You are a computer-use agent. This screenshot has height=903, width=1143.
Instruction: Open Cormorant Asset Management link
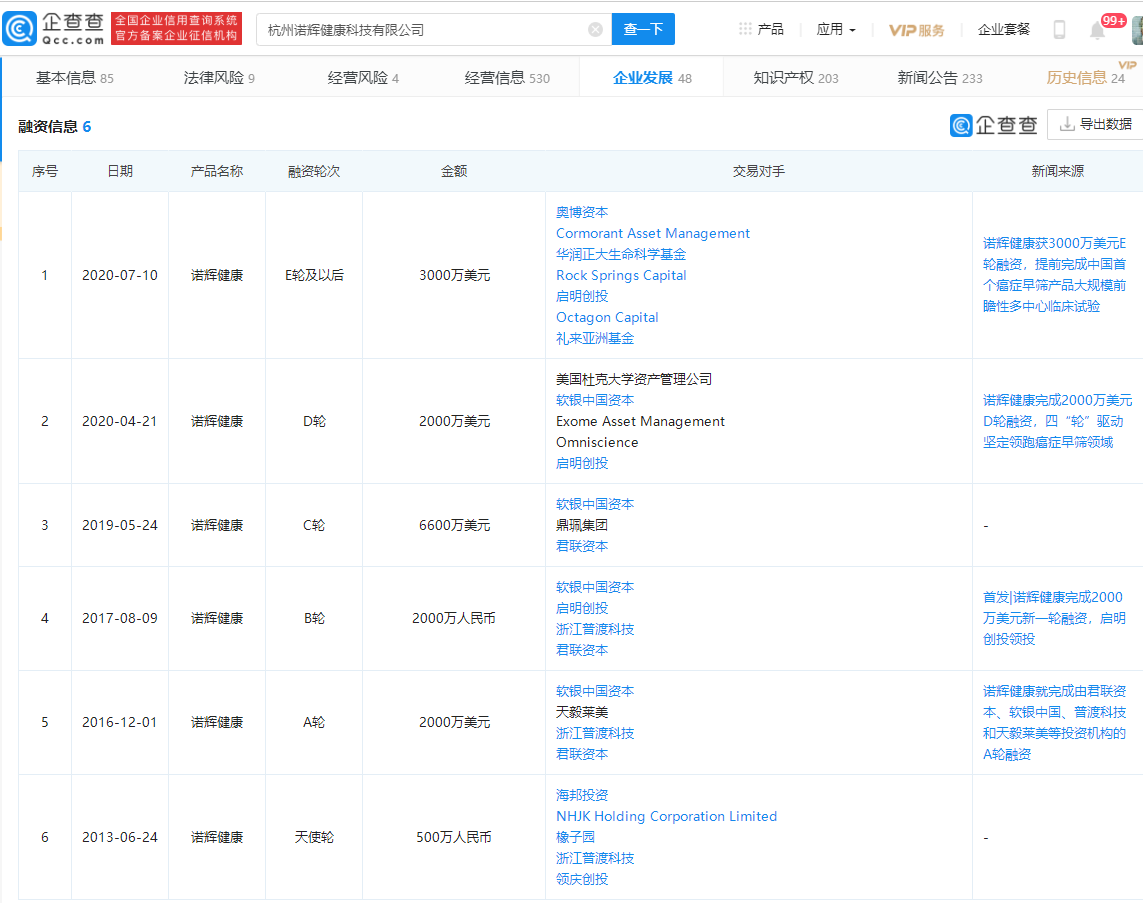pos(652,233)
